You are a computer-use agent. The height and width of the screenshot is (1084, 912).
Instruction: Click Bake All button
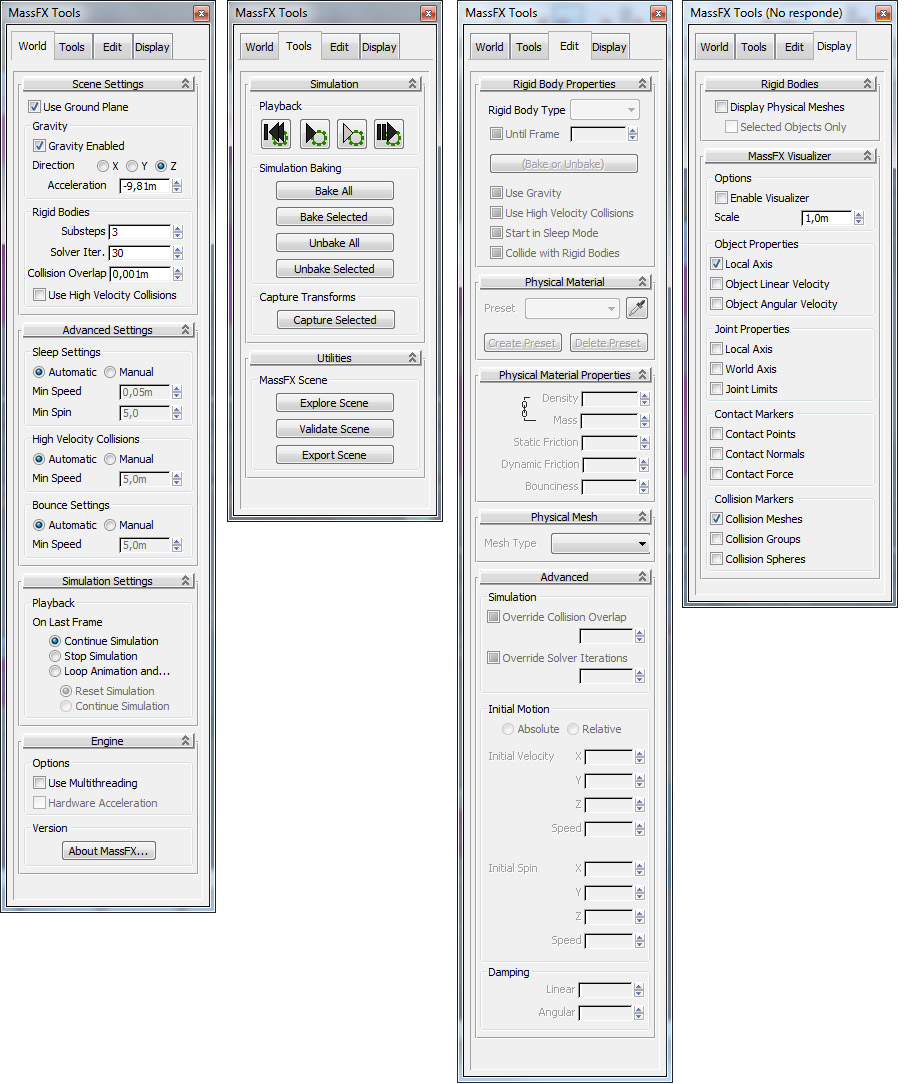(x=335, y=191)
